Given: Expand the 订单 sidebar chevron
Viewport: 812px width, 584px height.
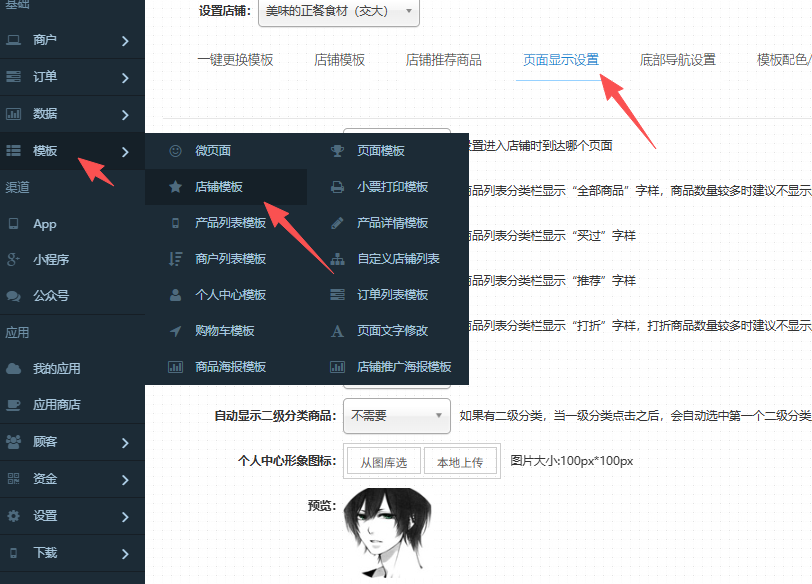Looking at the screenshot, I should click(125, 78).
